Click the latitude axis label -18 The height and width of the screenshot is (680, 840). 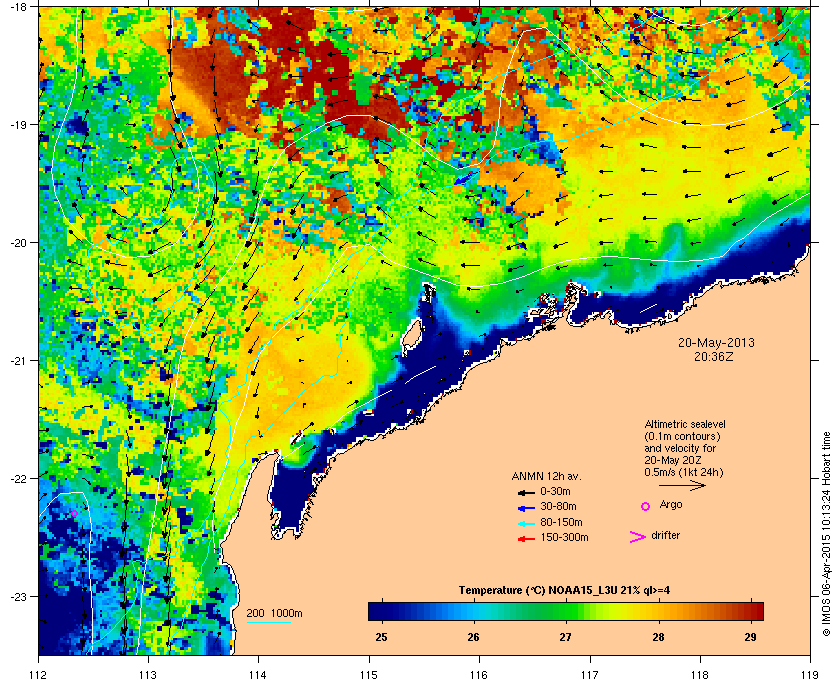click(18, 7)
